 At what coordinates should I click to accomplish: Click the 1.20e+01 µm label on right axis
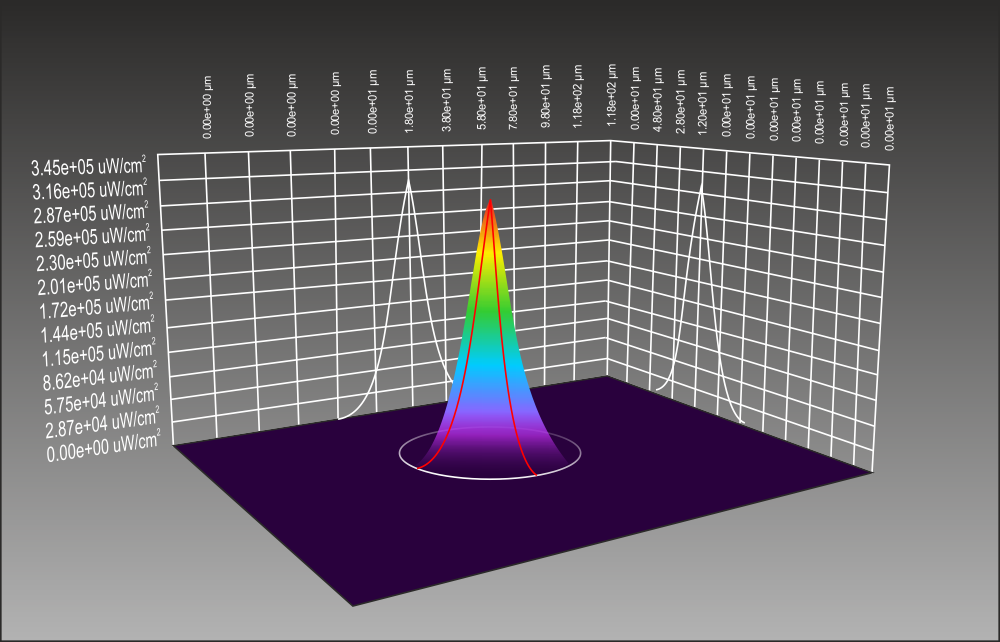[x=703, y=101]
